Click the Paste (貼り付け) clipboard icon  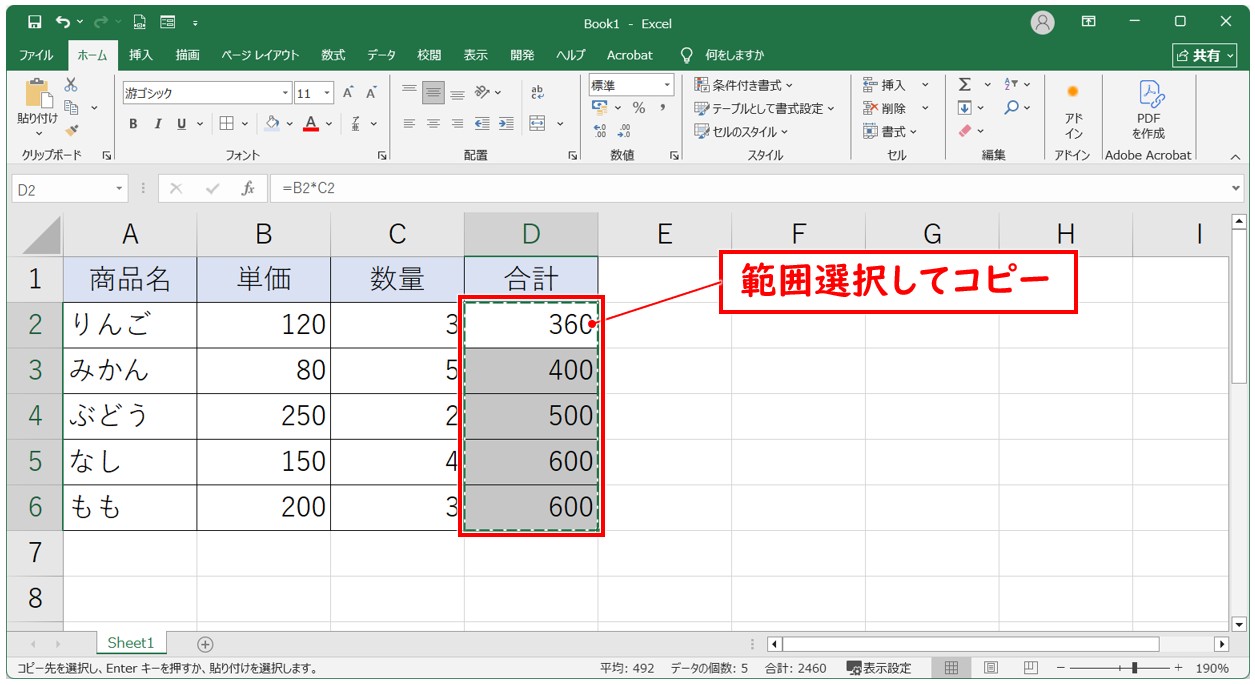click(x=37, y=95)
